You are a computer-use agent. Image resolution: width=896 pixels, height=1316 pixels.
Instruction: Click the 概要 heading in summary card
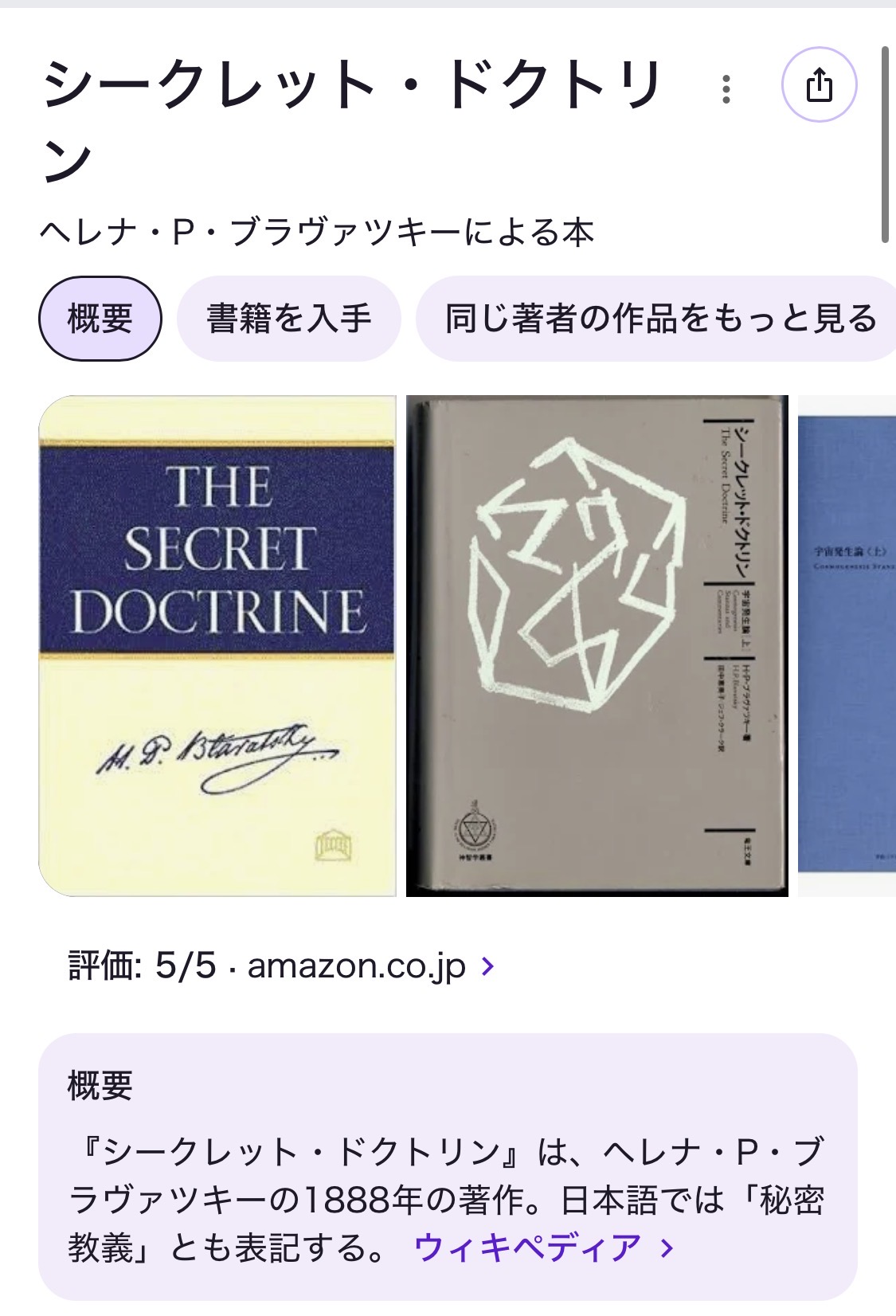100,1085
